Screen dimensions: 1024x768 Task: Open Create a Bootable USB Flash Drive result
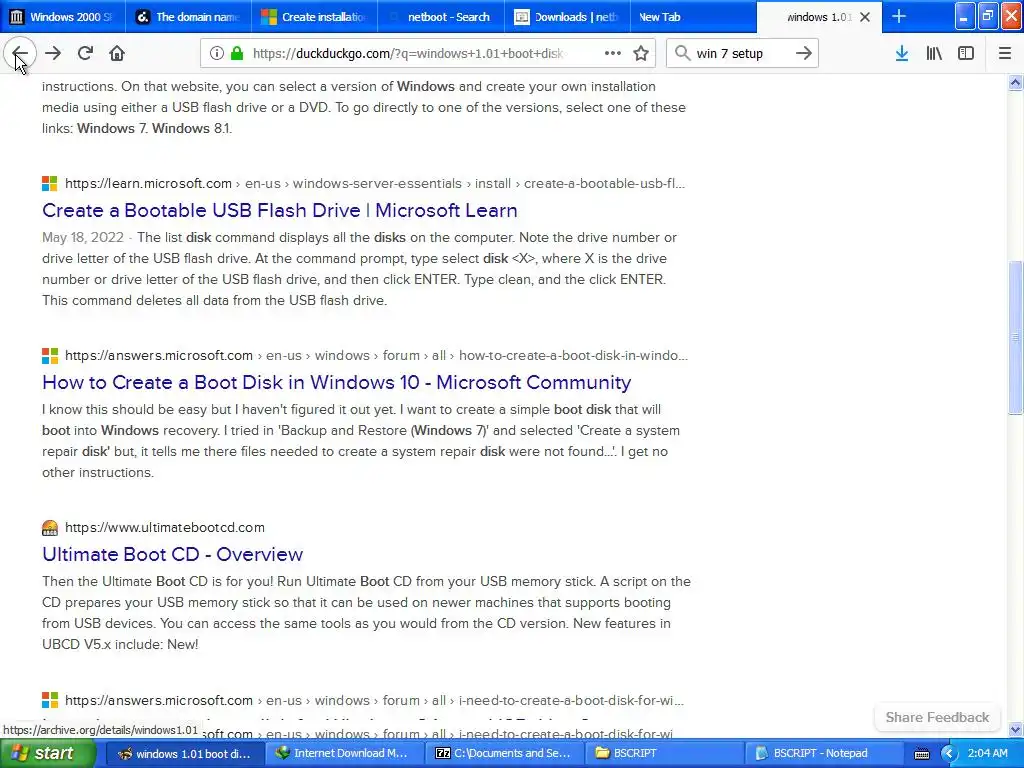tap(280, 210)
